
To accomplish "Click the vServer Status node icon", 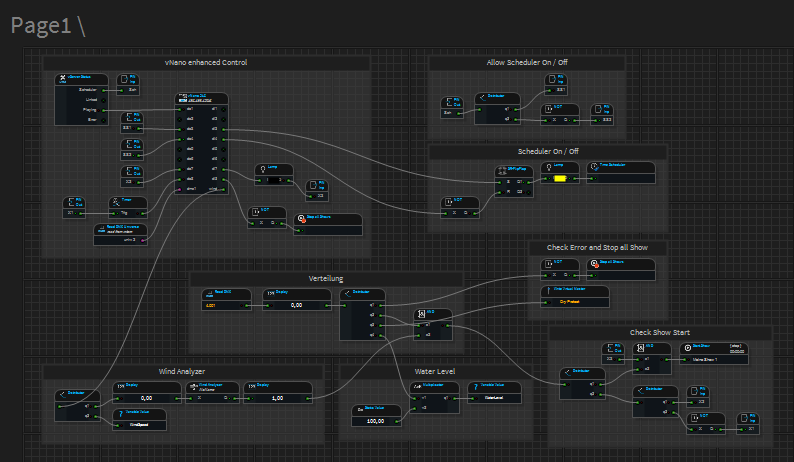I will (x=62, y=79).
